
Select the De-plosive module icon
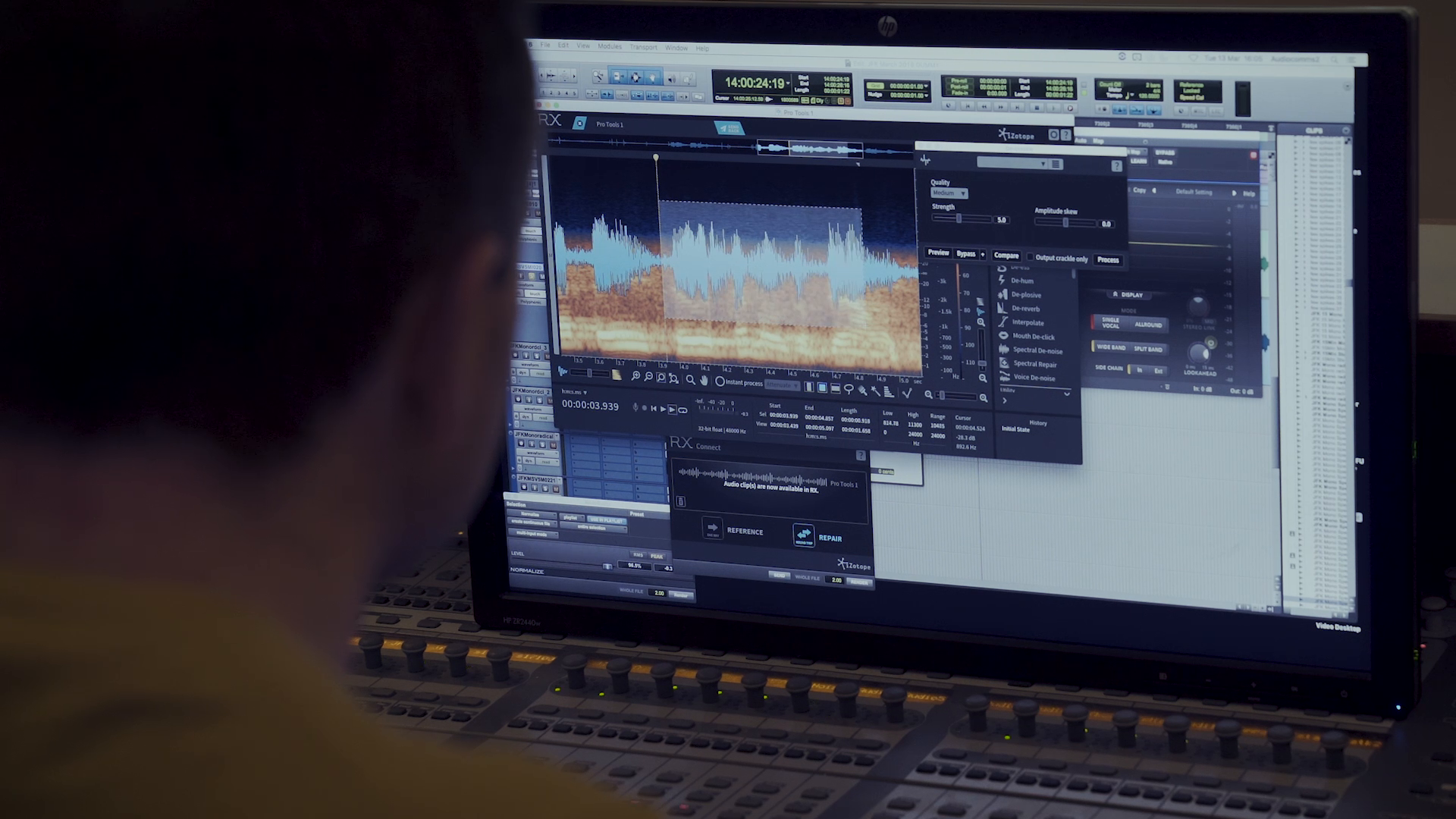click(x=1003, y=294)
